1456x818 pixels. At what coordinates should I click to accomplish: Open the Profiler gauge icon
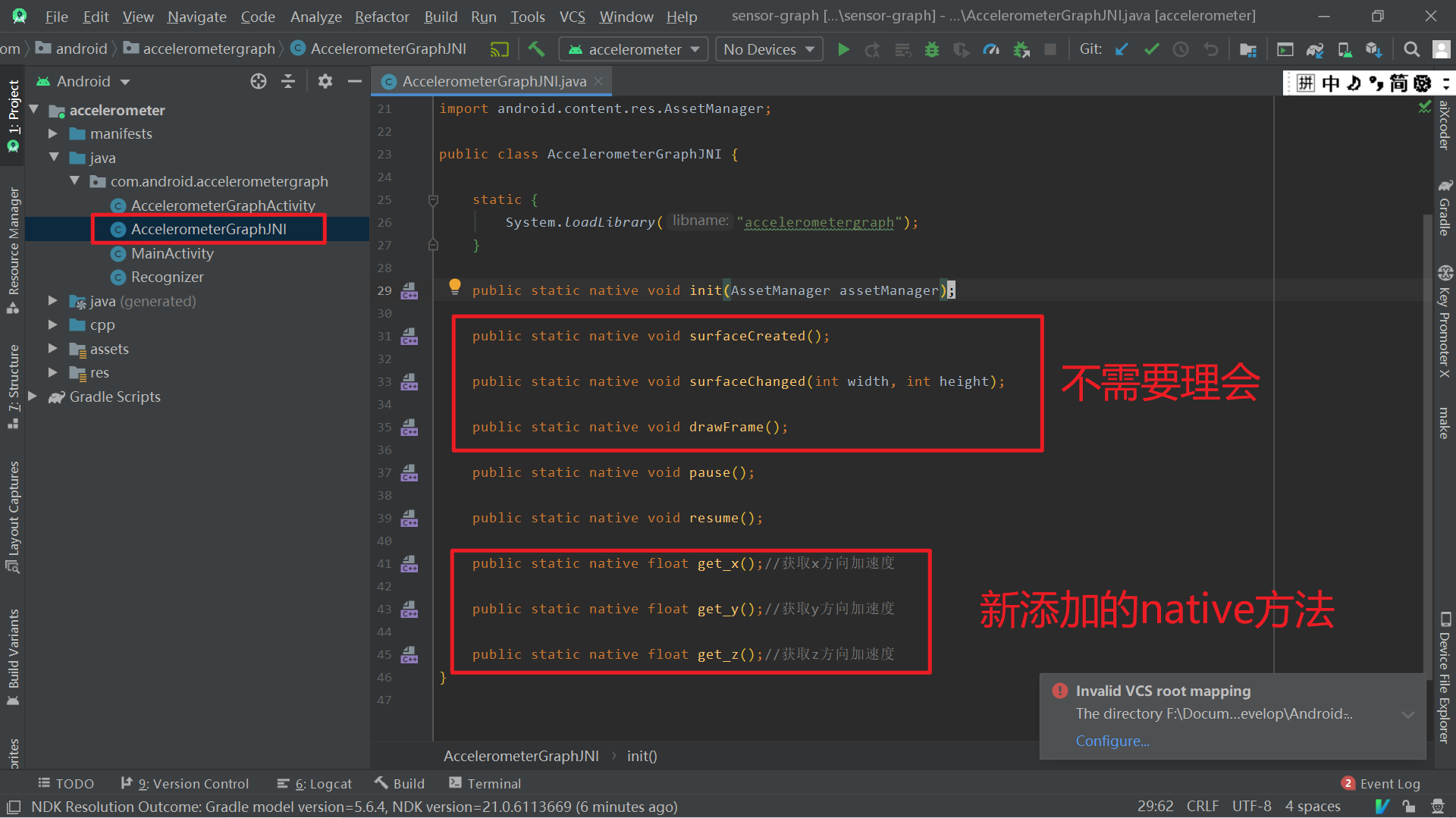tap(991, 49)
